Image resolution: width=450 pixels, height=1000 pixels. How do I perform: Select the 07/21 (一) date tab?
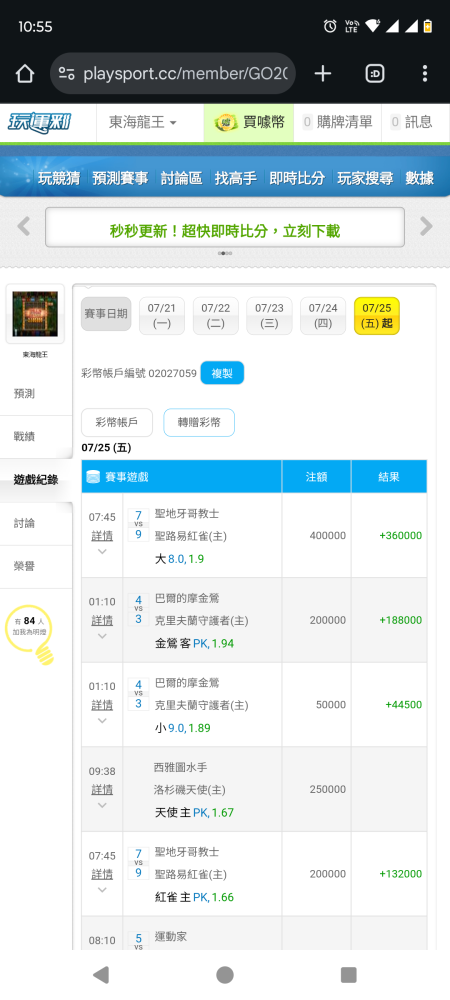(162, 316)
